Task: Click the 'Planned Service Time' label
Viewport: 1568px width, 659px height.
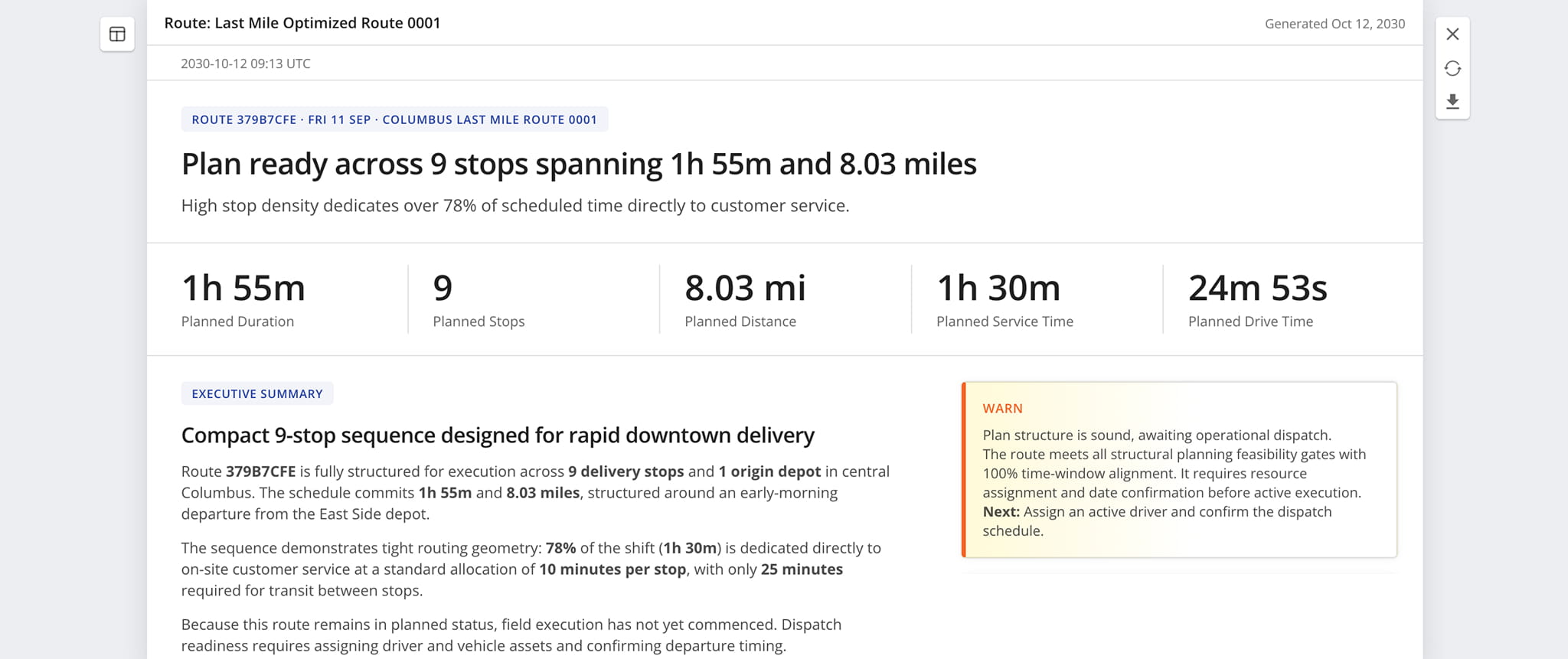Action: point(1004,321)
